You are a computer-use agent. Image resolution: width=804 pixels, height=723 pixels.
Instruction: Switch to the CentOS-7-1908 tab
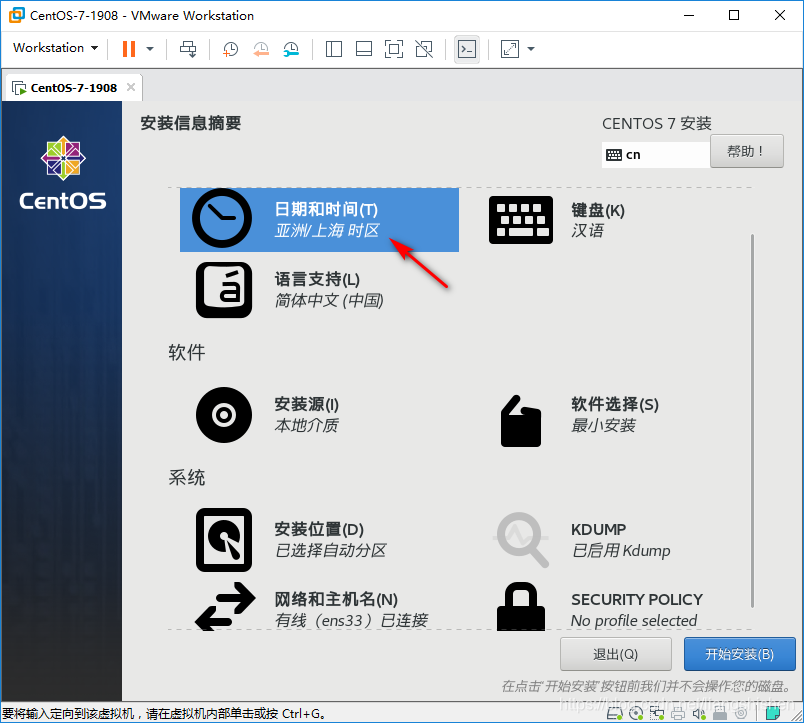coord(70,87)
